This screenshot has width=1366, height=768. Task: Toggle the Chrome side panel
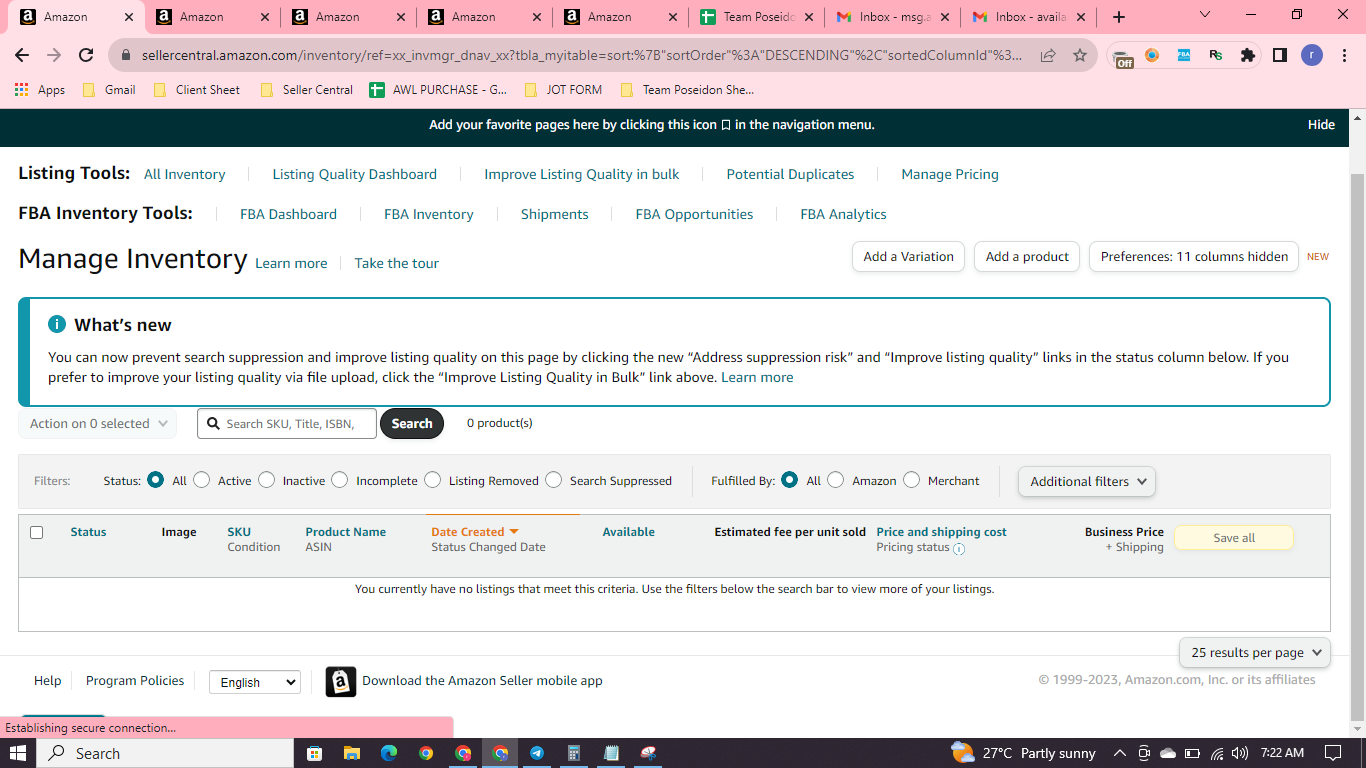coord(1280,55)
